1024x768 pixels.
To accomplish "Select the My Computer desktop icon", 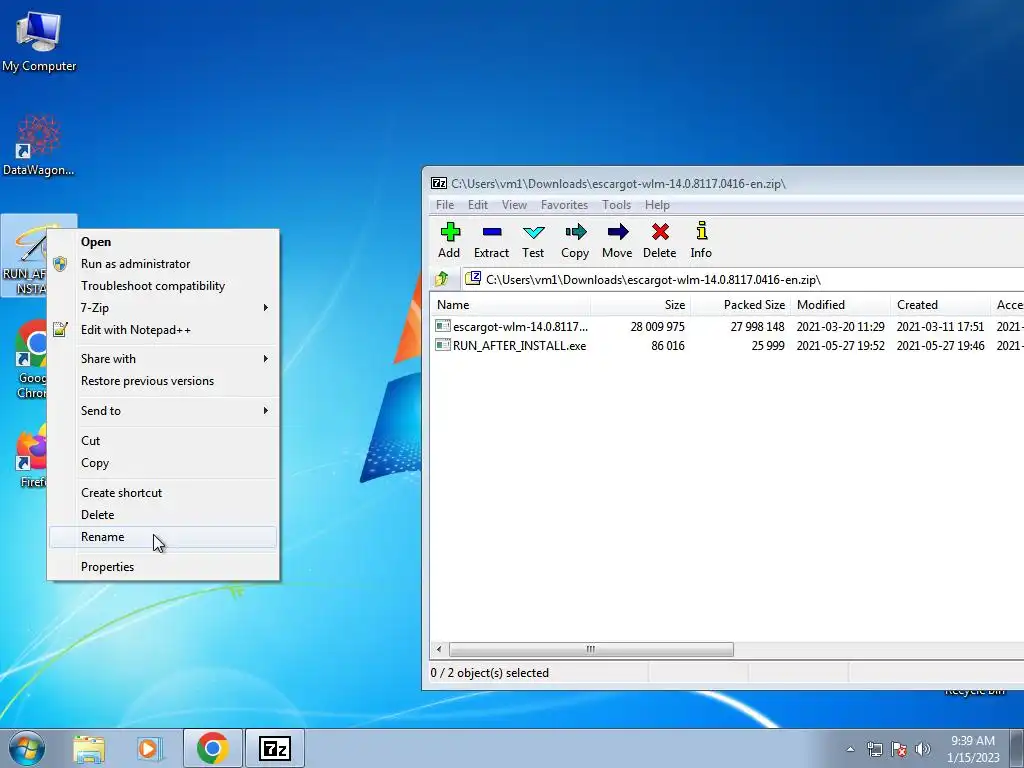I will click(39, 40).
